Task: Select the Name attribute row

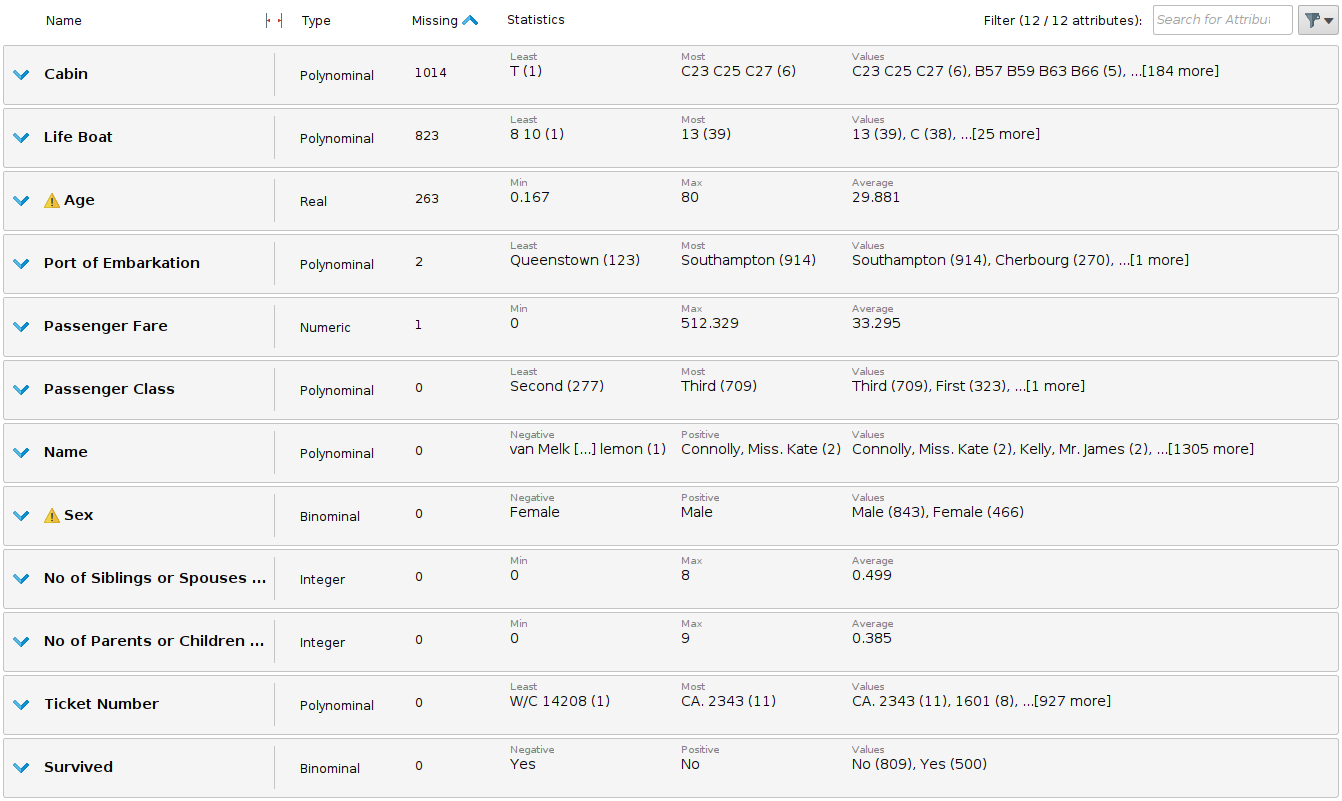Action: click(66, 452)
